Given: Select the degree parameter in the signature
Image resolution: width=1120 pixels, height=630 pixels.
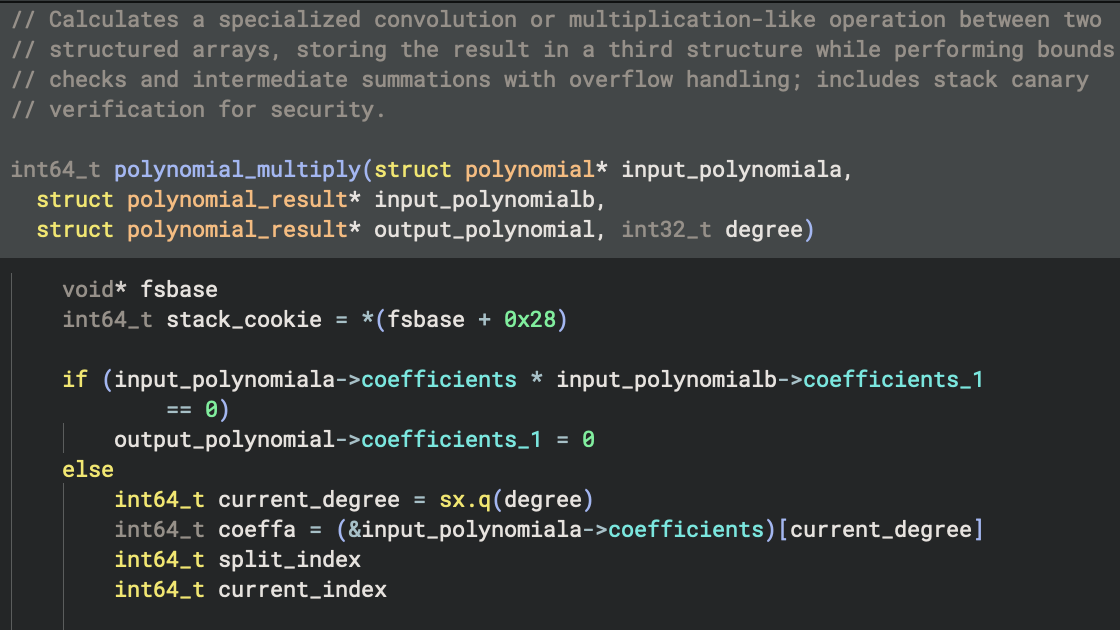Looking at the screenshot, I should tap(764, 230).
